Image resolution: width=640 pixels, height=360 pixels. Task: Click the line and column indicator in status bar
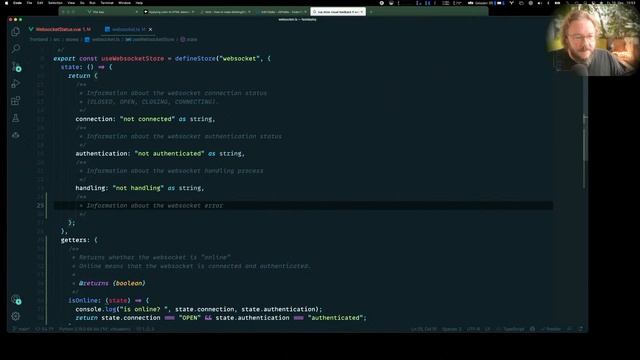click(x=424, y=329)
